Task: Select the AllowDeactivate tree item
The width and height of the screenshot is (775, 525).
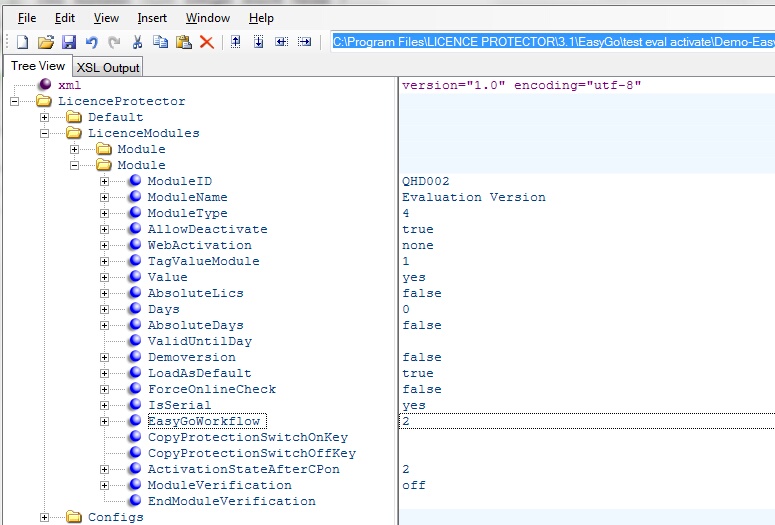Action: [x=207, y=229]
